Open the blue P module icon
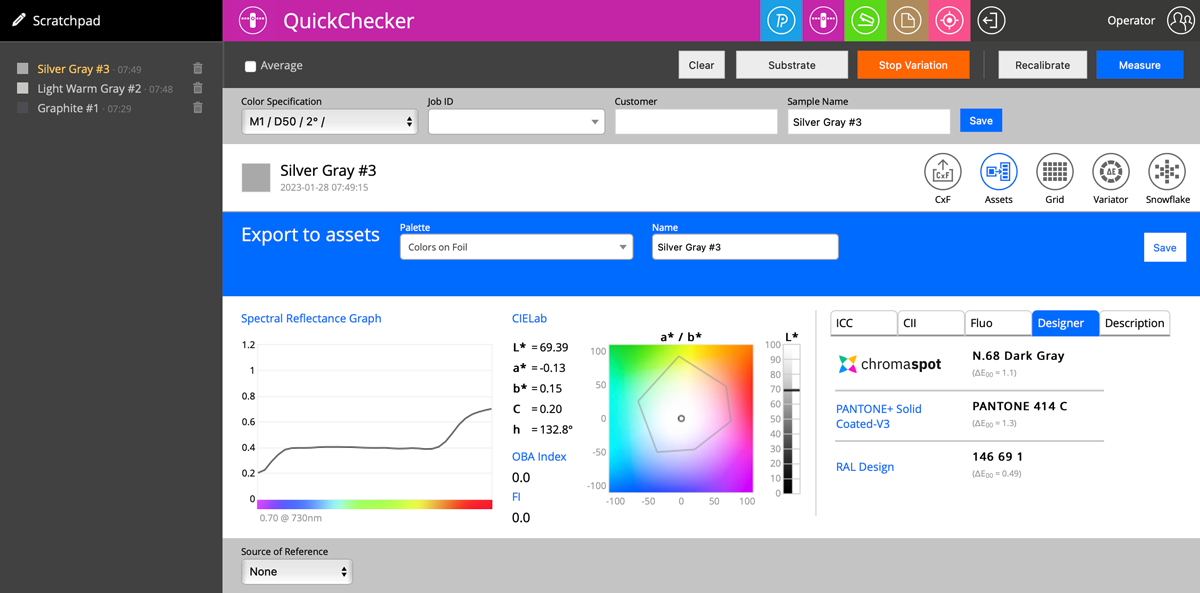Viewport: 1200px width, 593px height. (x=780, y=20)
